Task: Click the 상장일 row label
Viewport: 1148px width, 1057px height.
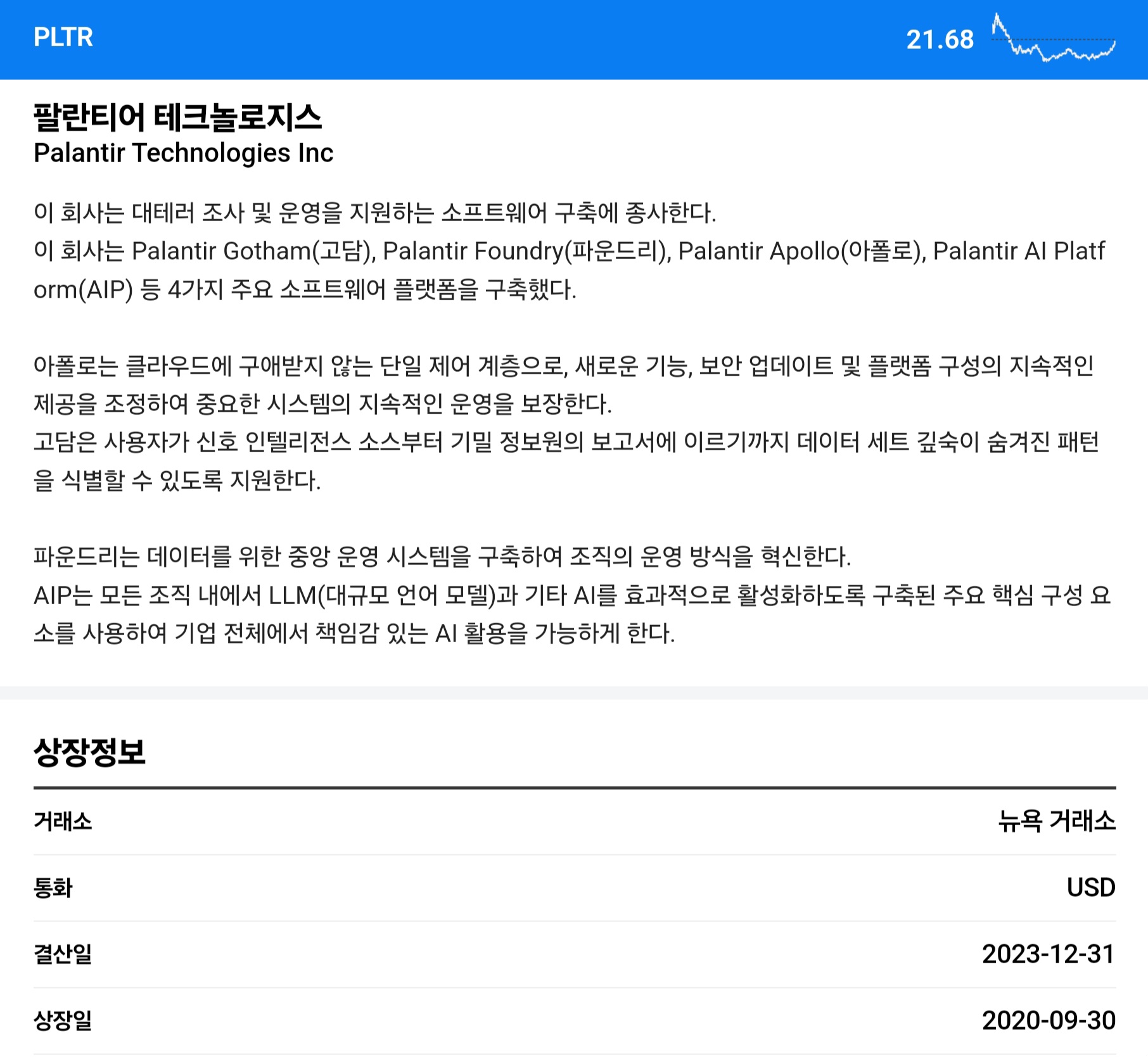Action: coord(63,1020)
